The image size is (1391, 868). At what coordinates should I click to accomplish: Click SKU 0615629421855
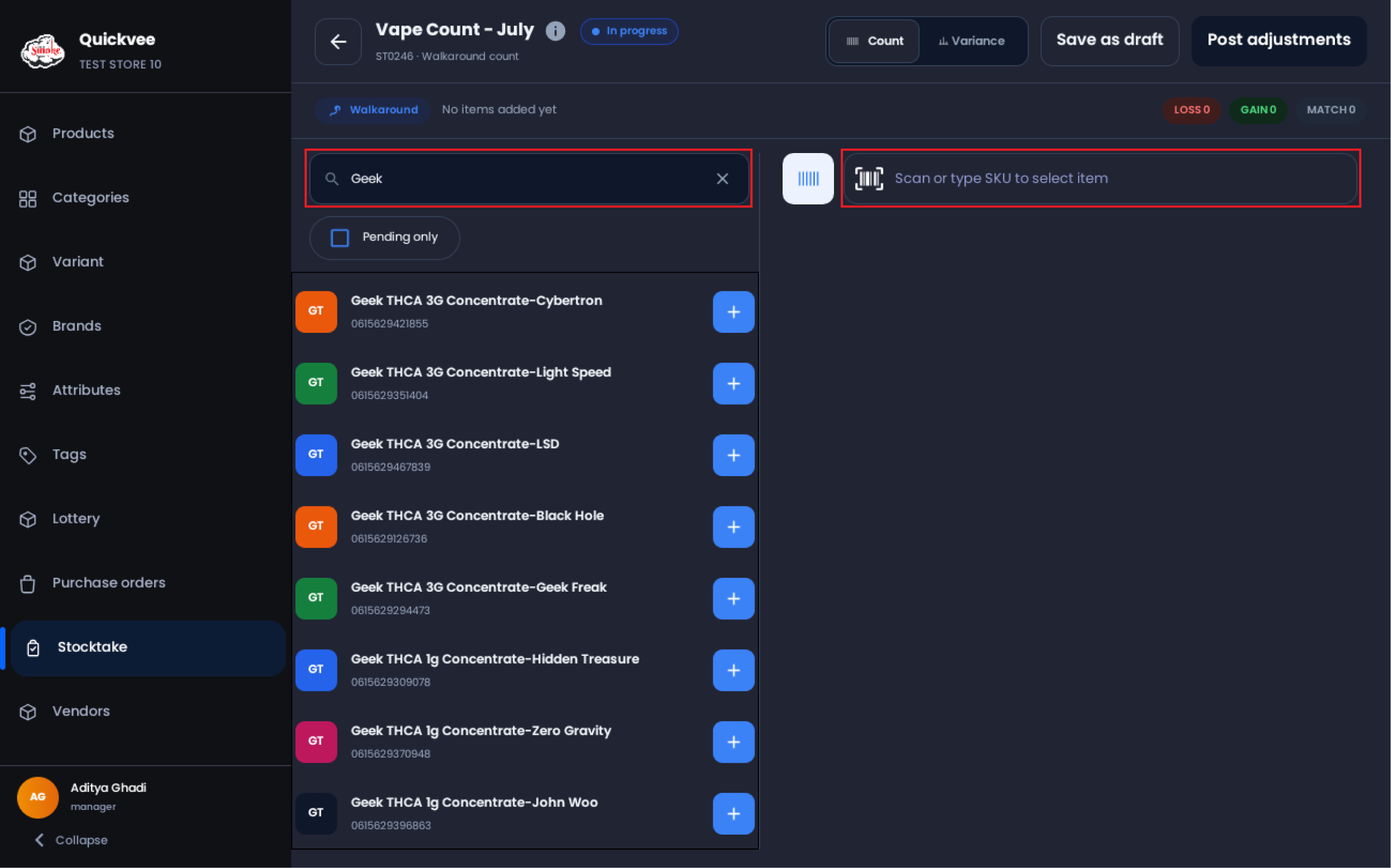pyautogui.click(x=390, y=324)
